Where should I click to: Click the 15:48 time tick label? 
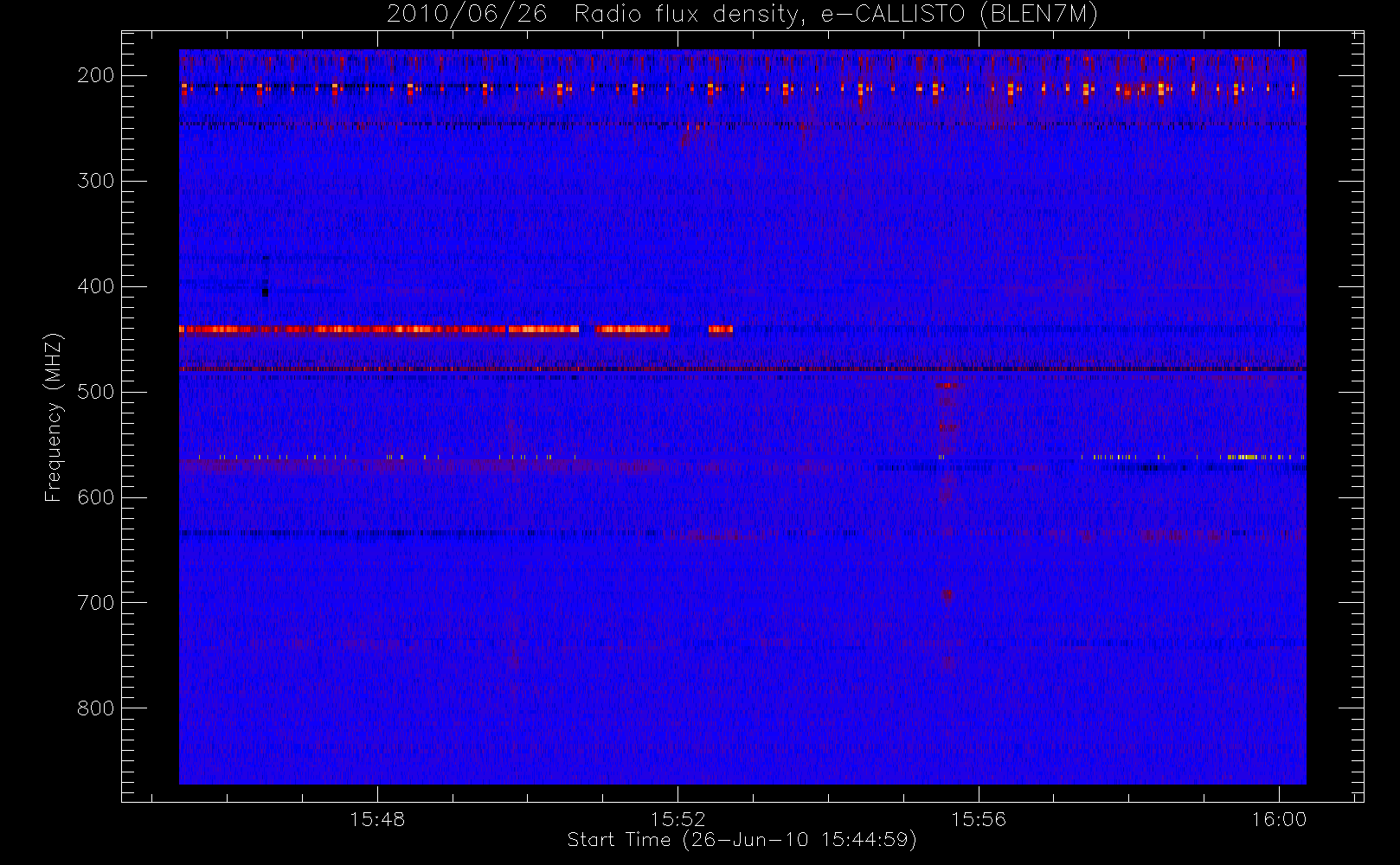(377, 819)
